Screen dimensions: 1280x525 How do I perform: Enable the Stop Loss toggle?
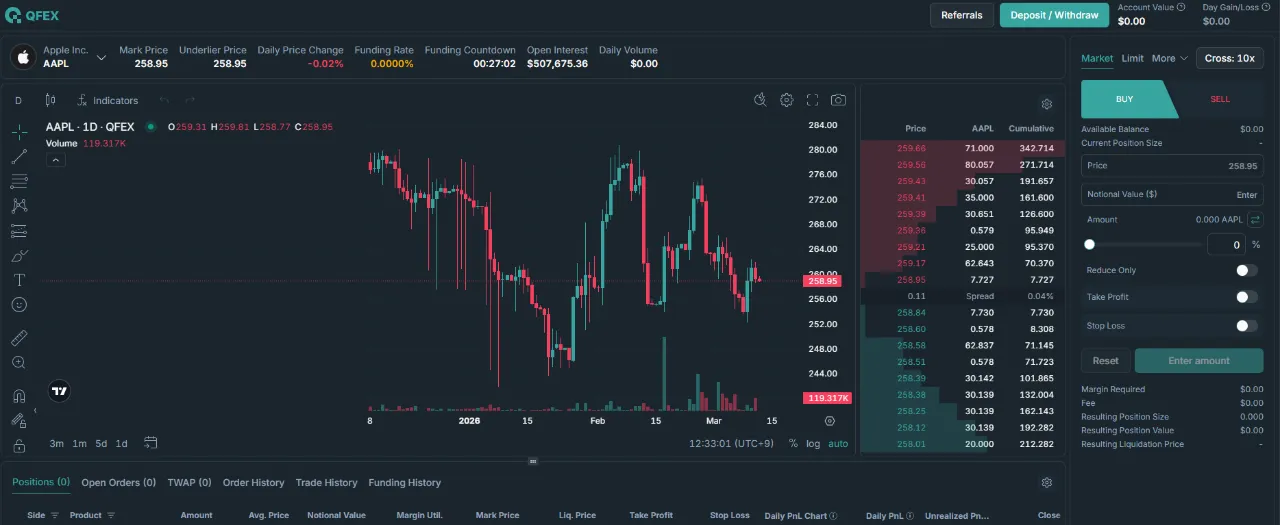click(1246, 326)
